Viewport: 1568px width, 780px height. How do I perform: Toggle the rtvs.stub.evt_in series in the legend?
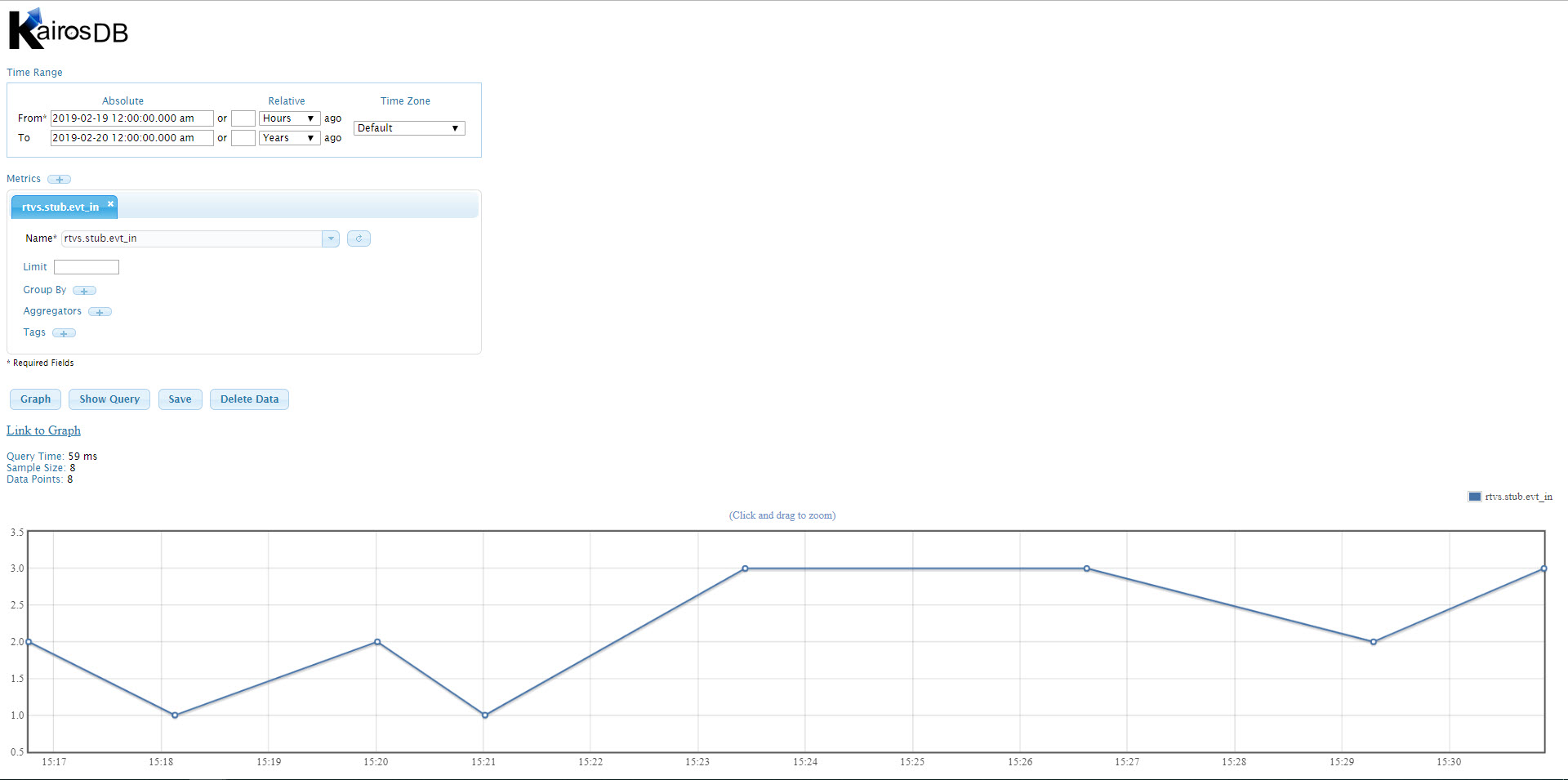(1519, 497)
